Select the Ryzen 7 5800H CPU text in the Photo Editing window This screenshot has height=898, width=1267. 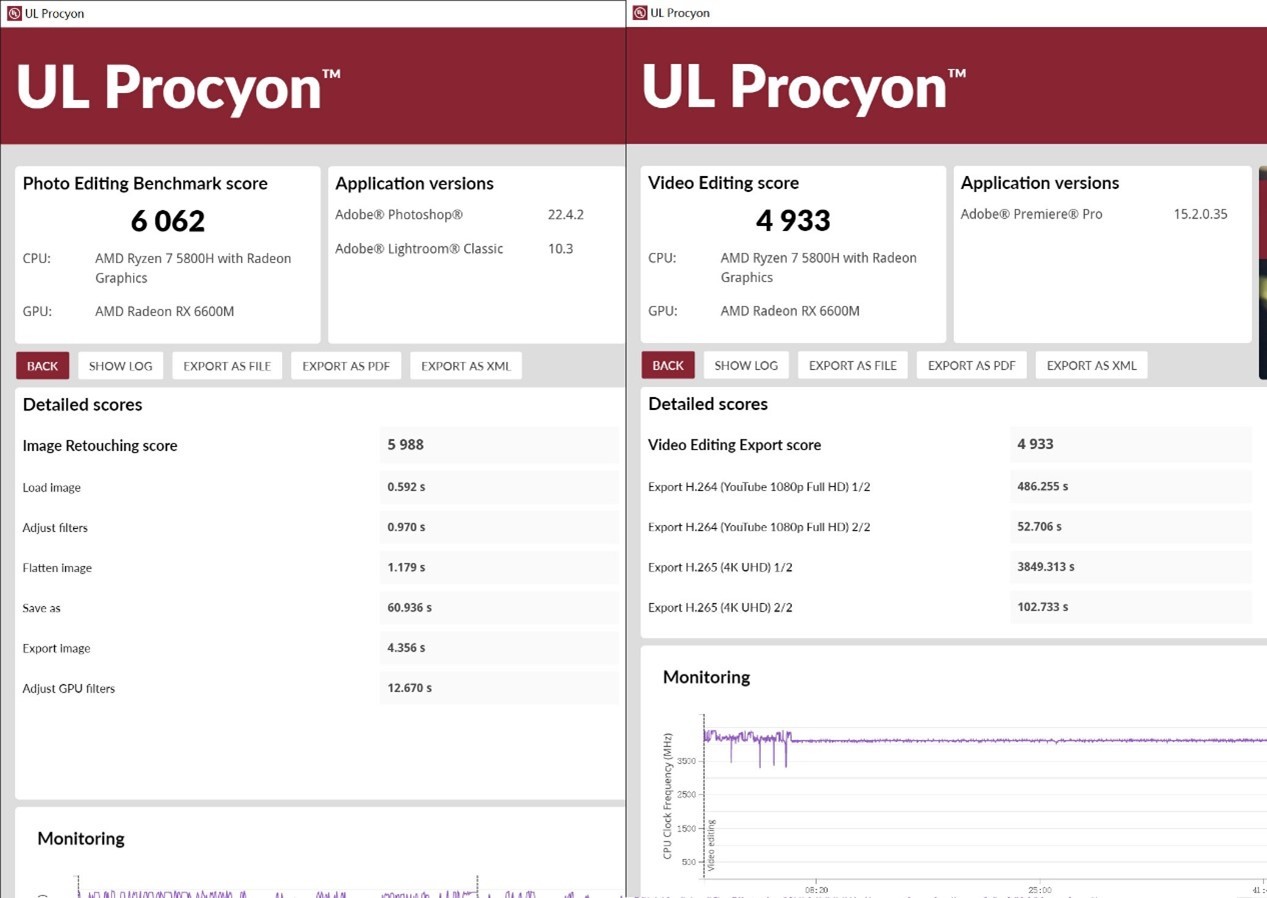coord(193,268)
